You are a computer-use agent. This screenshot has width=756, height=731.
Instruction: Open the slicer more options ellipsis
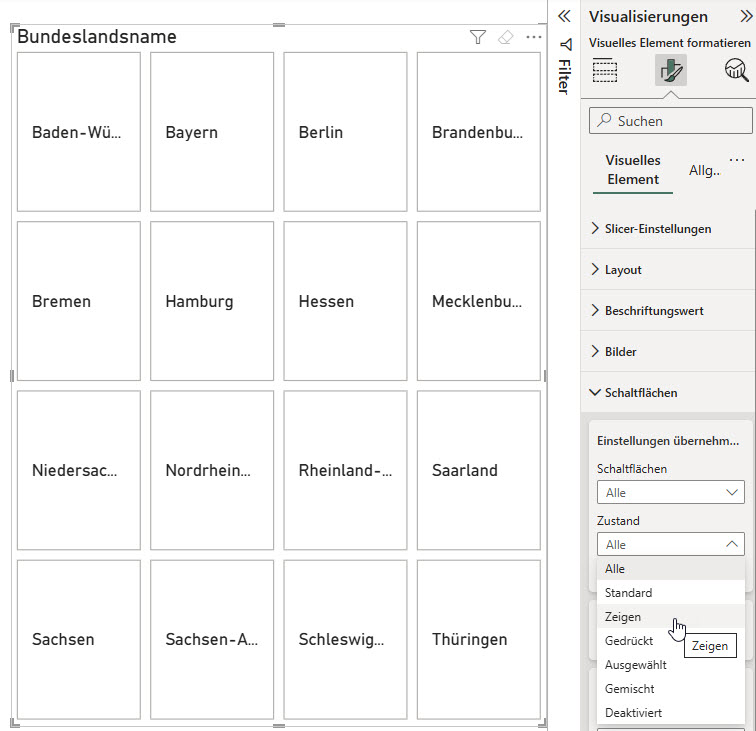tap(534, 37)
